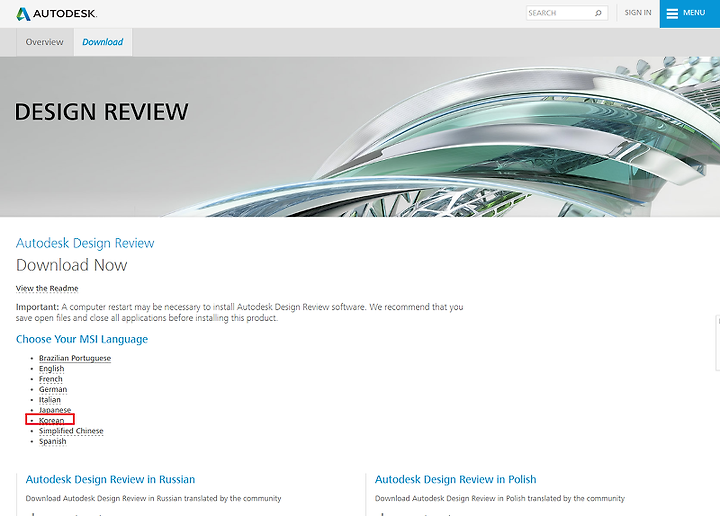Click the Choose Your MSI Language heading

pyautogui.click(x=82, y=339)
